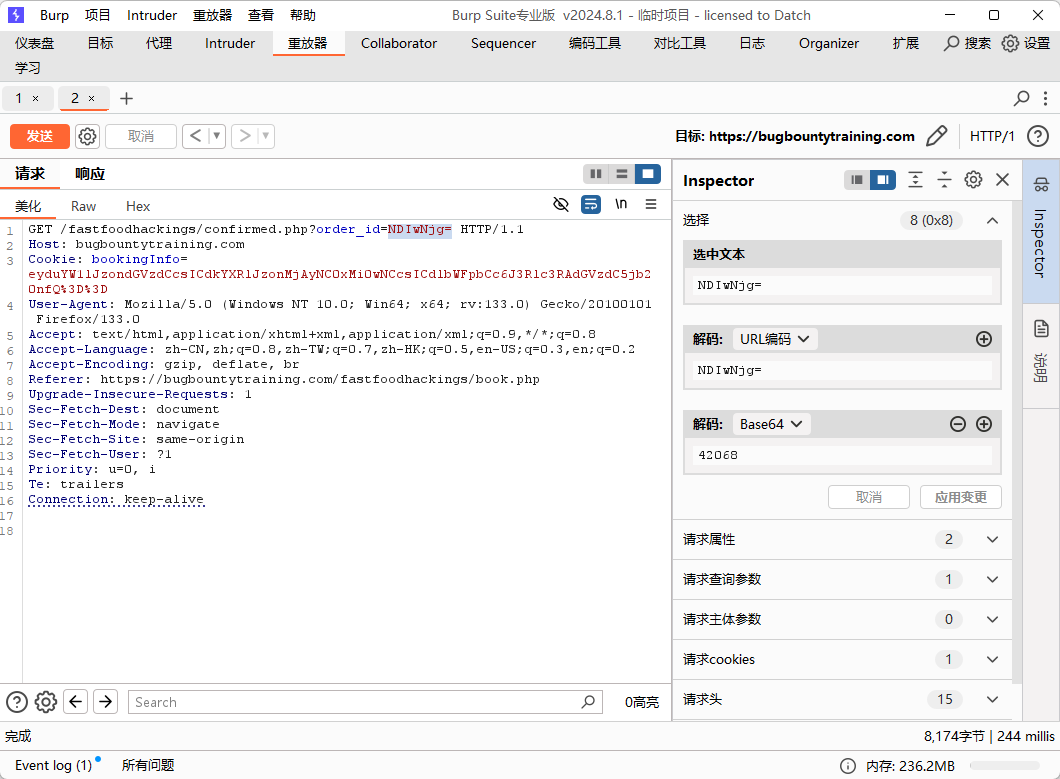Add decoding step next to URL编码
This screenshot has height=779, width=1060.
click(984, 339)
